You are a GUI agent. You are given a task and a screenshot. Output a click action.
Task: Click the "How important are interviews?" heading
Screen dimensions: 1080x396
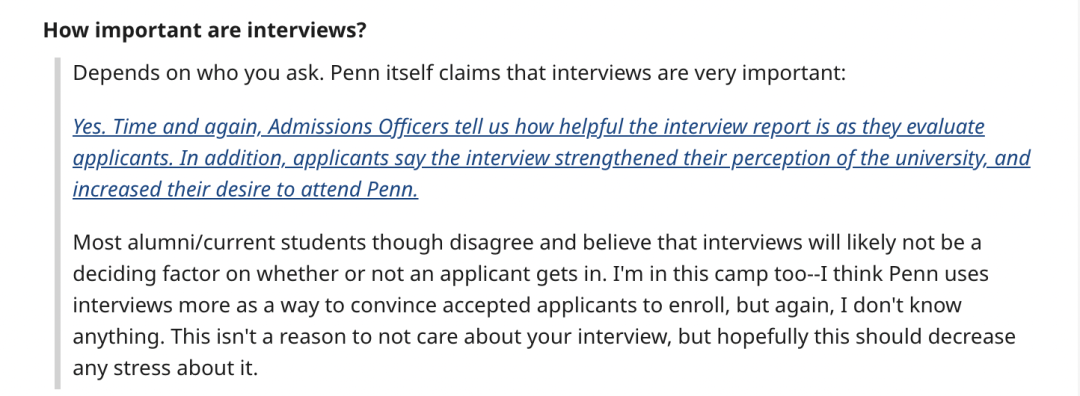click(205, 32)
